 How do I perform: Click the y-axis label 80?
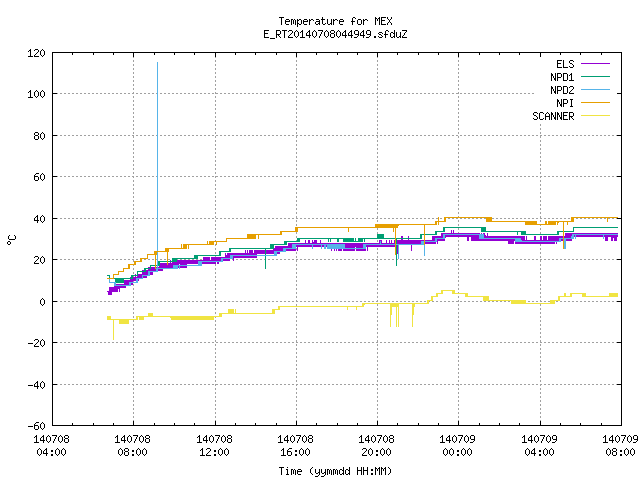pos(40,136)
